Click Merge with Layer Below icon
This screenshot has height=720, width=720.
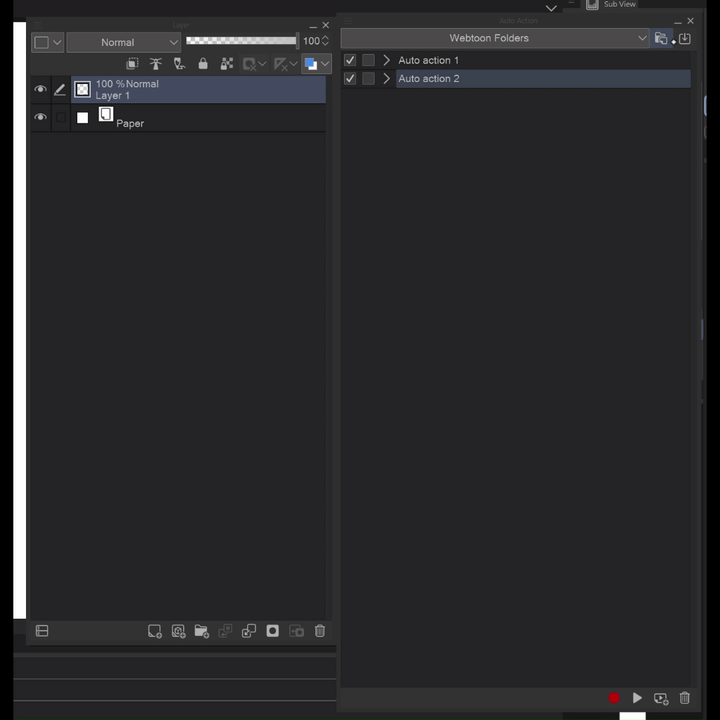coord(249,631)
